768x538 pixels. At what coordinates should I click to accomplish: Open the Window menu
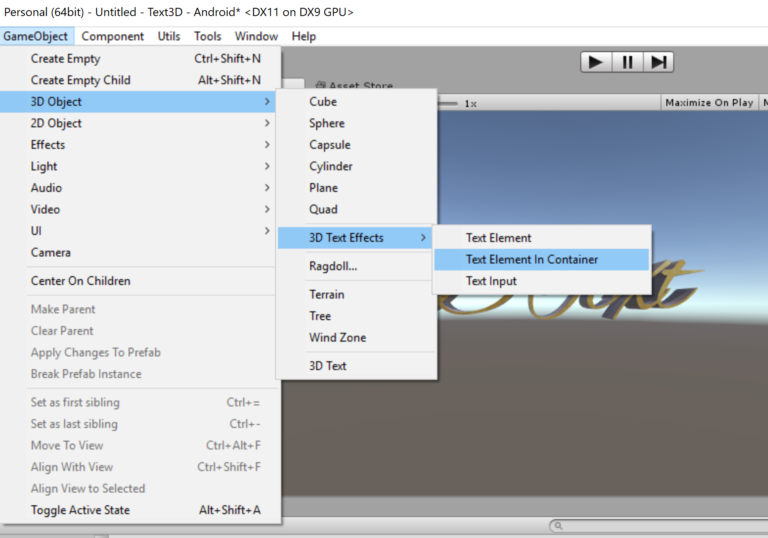[256, 36]
